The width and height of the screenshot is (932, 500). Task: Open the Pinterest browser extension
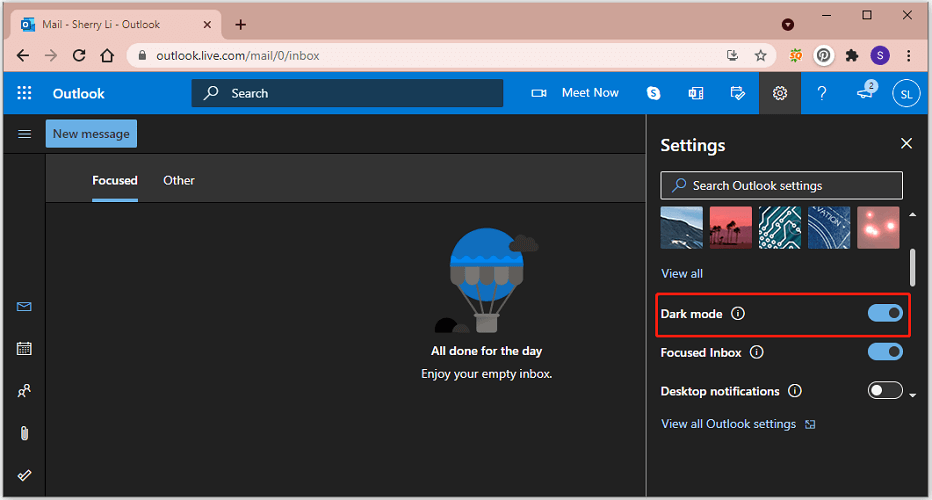pos(823,55)
